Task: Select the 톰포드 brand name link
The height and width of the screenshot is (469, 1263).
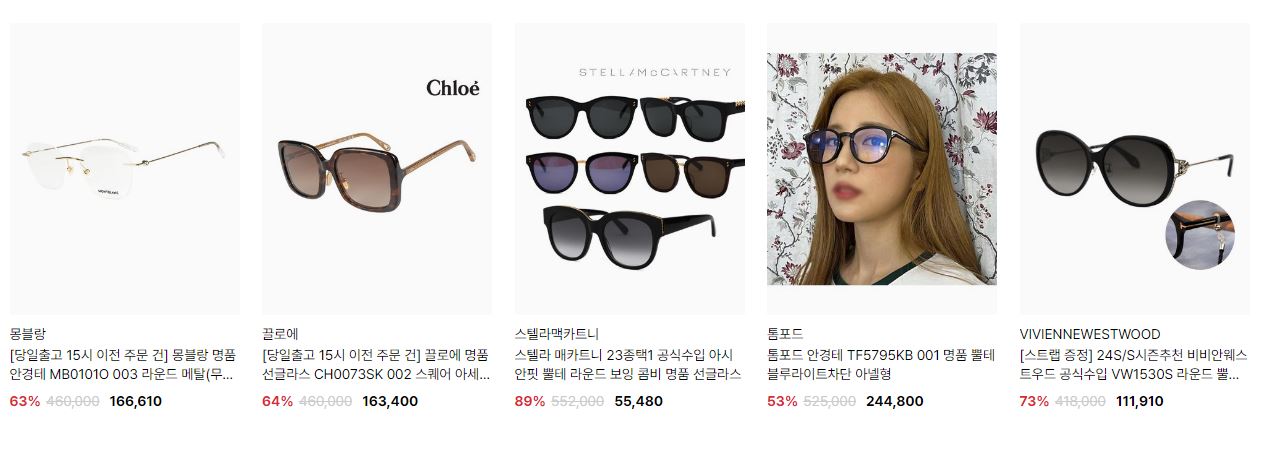Action: point(785,334)
